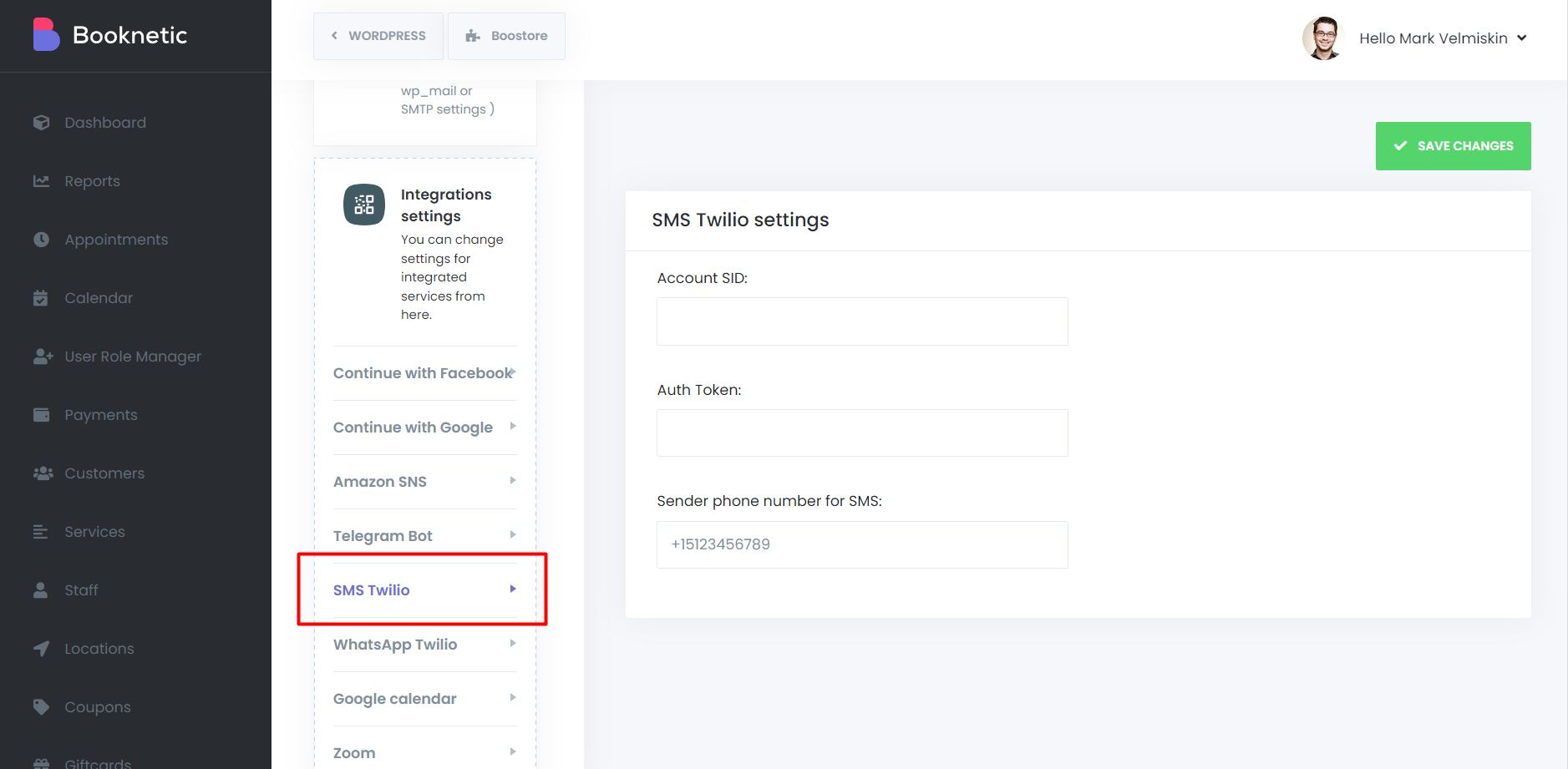Screen dimensions: 1568x769
Task: Click the Reports chart icon
Action: [x=41, y=181]
